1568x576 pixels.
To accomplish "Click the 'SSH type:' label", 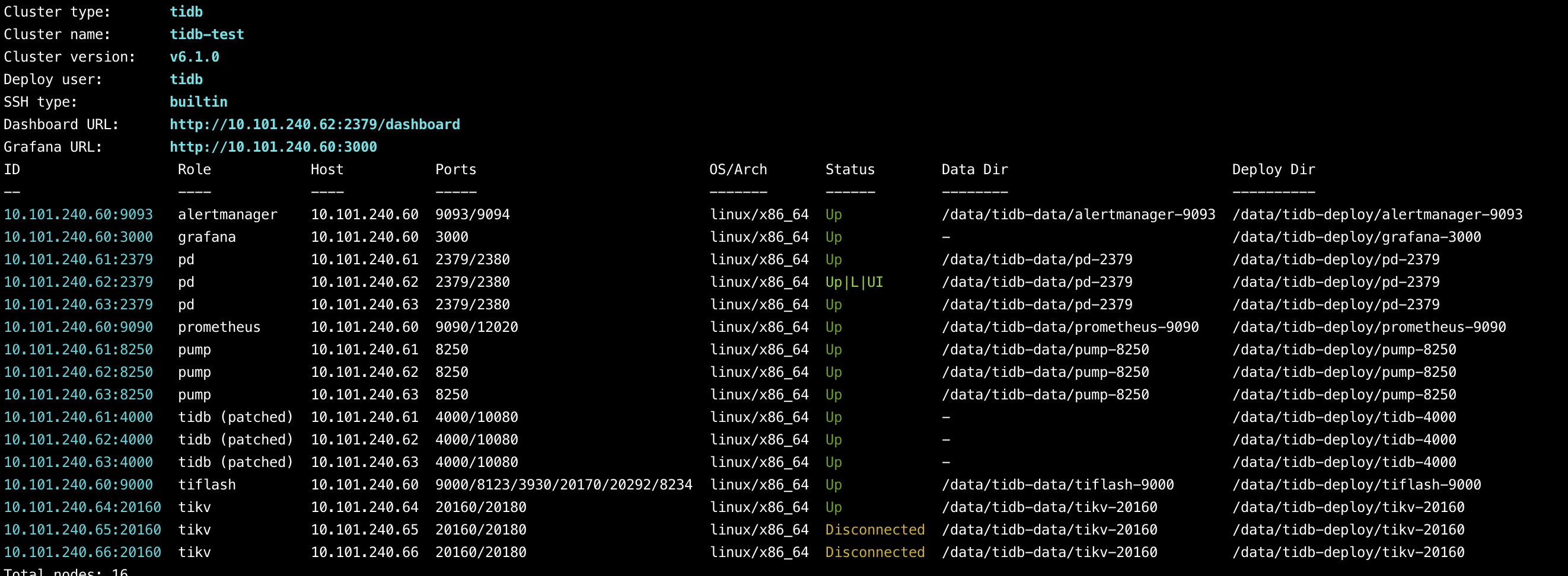I will (x=41, y=102).
